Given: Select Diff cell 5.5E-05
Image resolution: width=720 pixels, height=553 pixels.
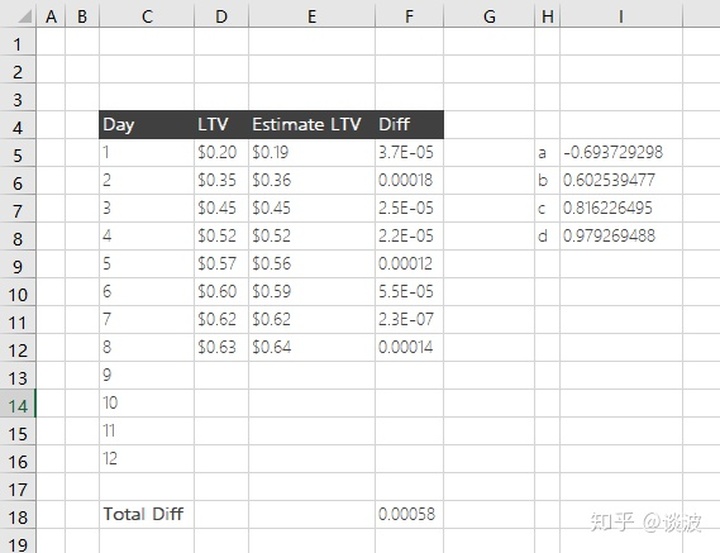Looking at the screenshot, I should click(x=409, y=292).
